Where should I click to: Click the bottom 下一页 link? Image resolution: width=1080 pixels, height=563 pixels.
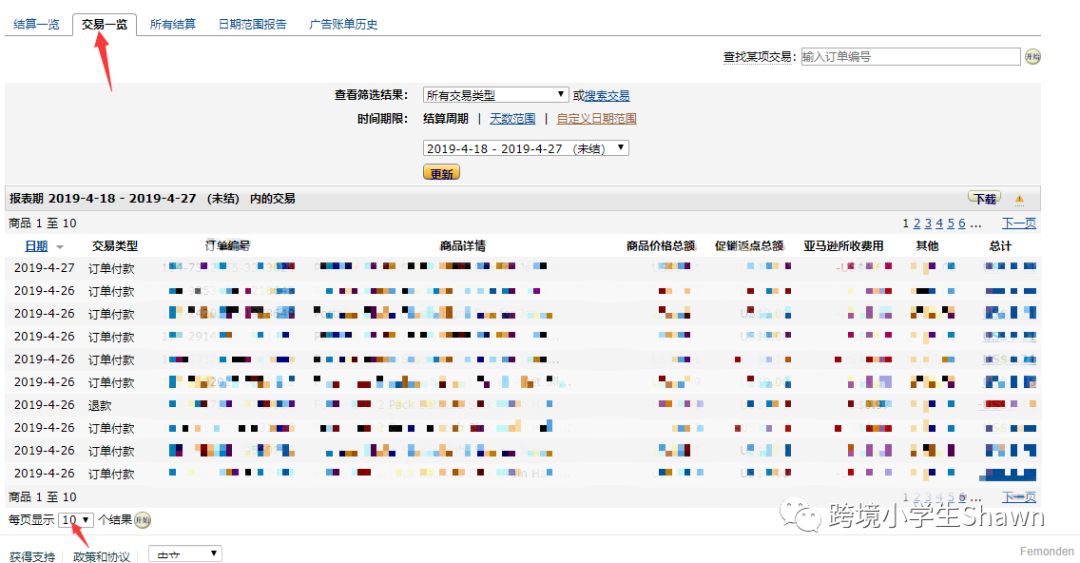pos(1019,497)
